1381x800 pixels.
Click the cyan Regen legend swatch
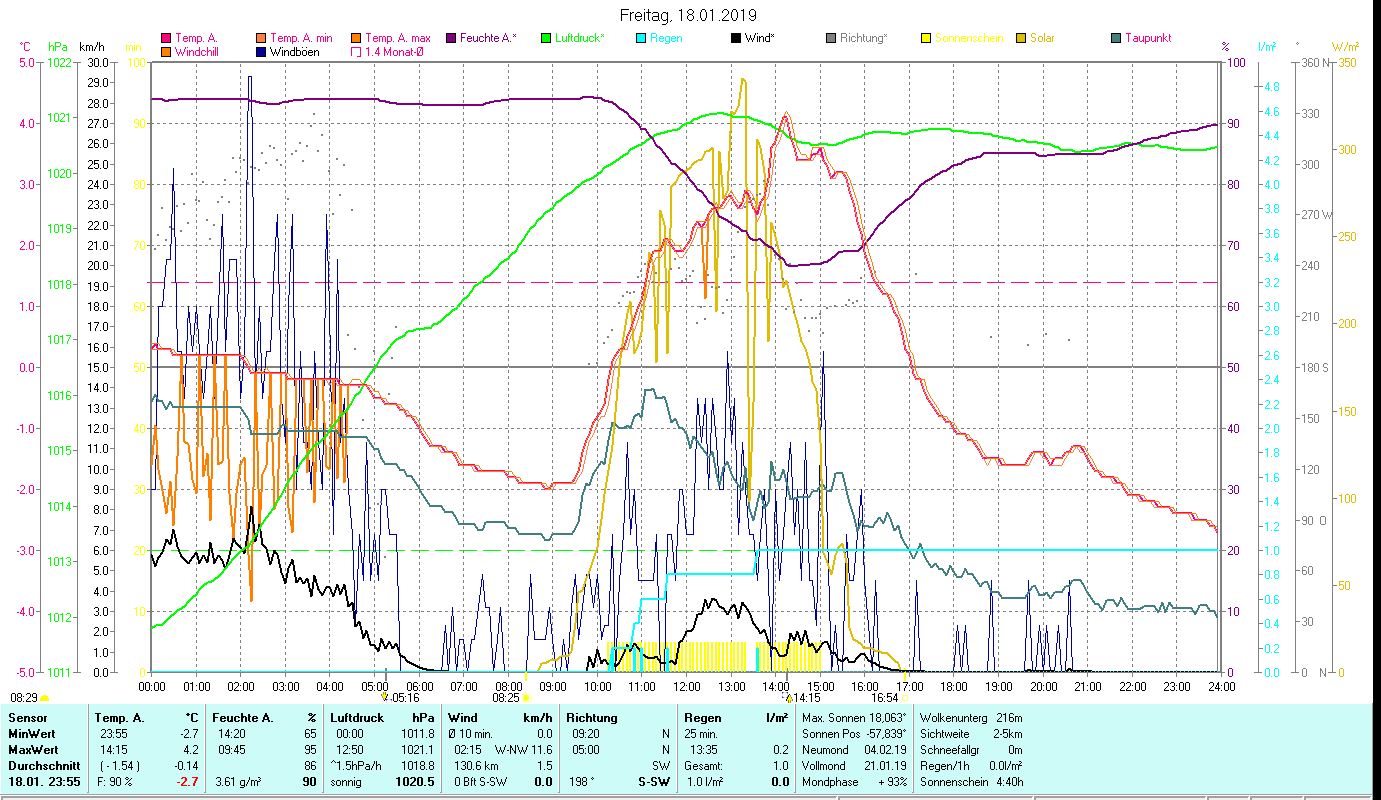641,38
